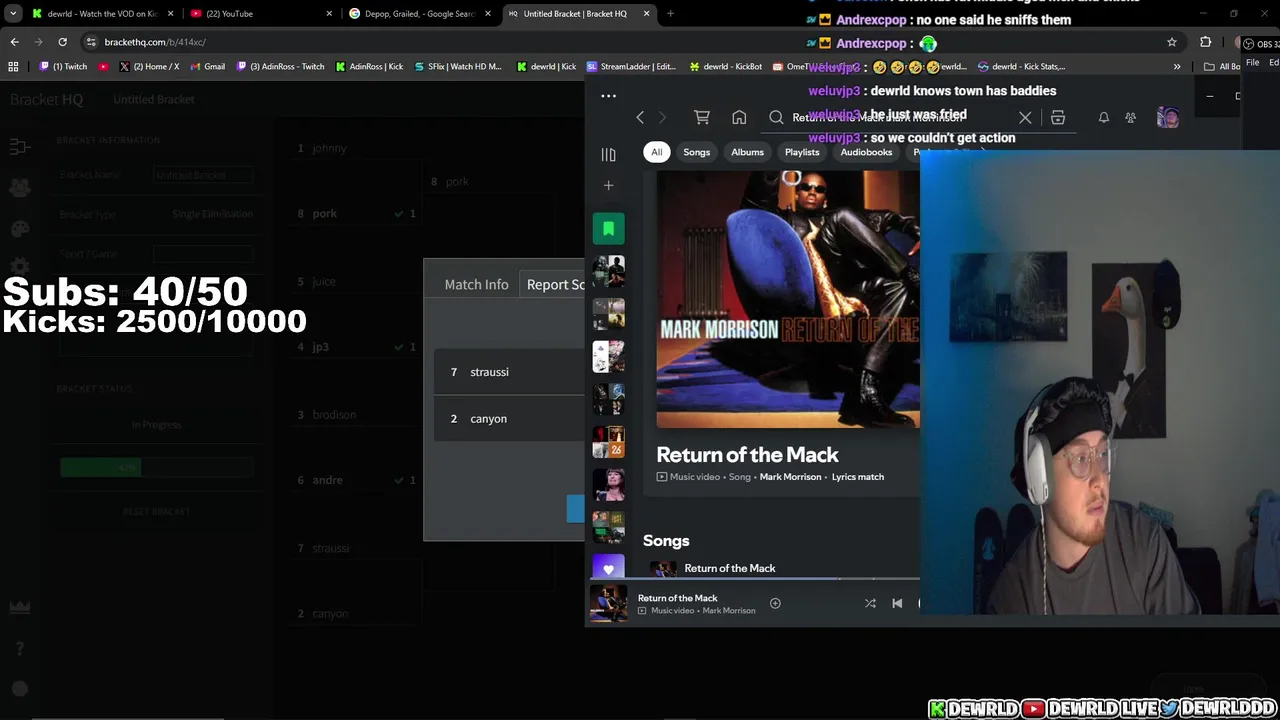This screenshot has width=1280, height=720.
Task: Click pork entry in bracket
Action: click(357, 213)
